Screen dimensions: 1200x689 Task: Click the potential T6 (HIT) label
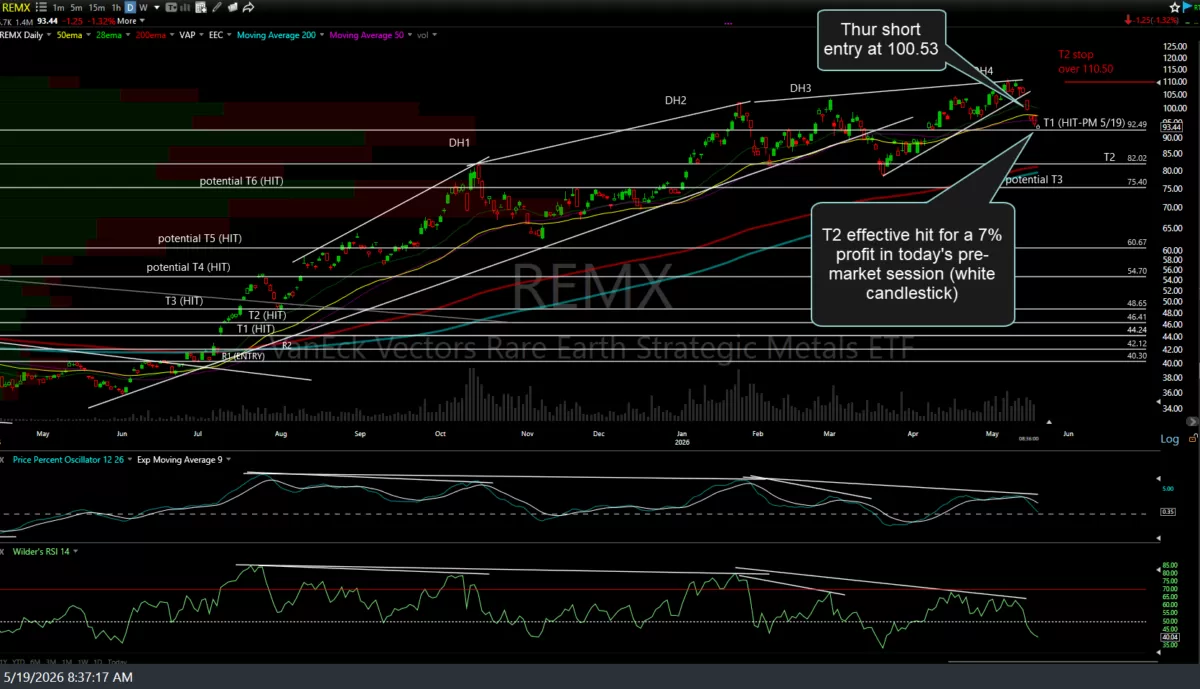pyautogui.click(x=242, y=181)
